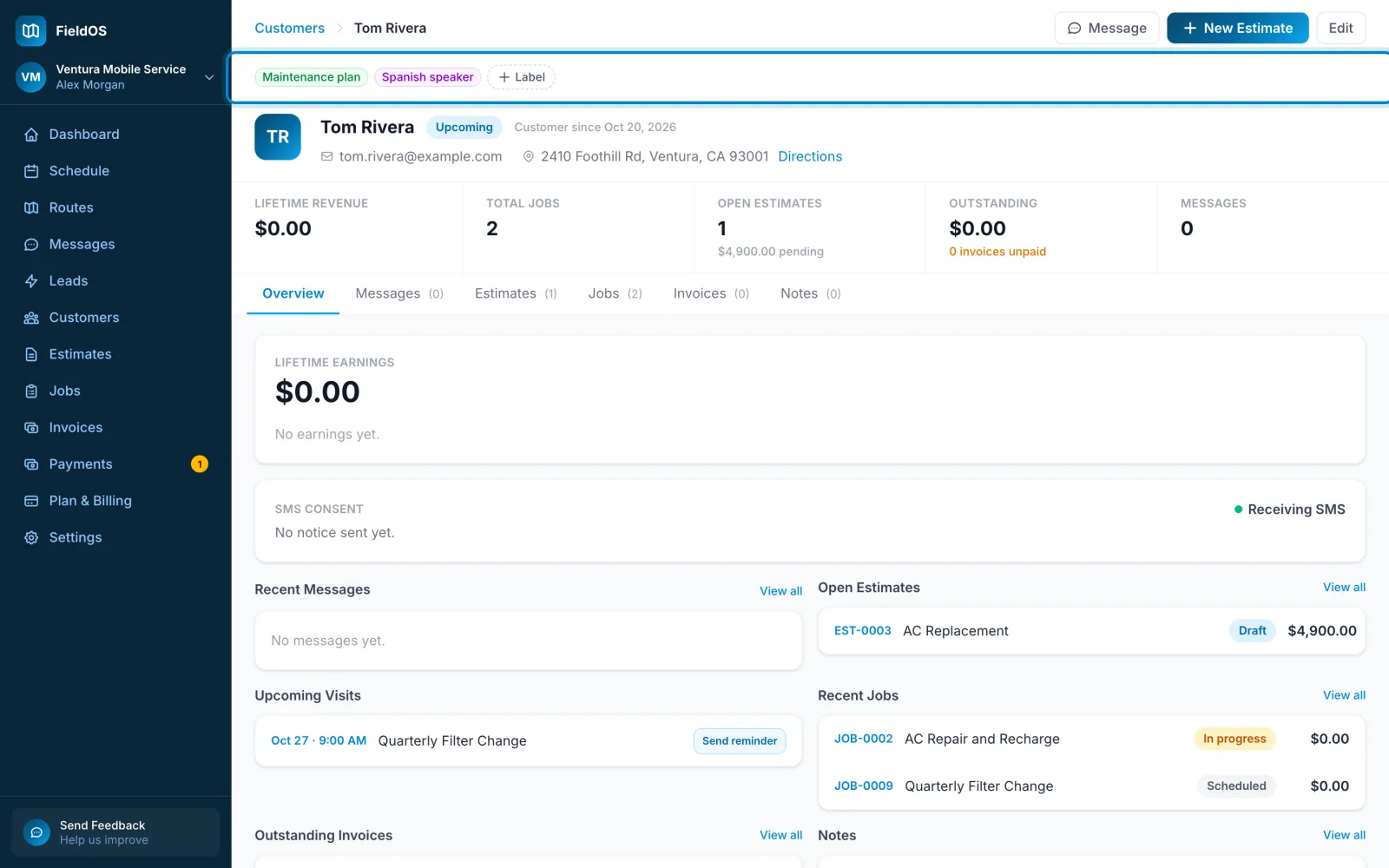Click the Send Feedback chat icon
Image resolution: width=1389 pixels, height=868 pixels.
point(36,832)
